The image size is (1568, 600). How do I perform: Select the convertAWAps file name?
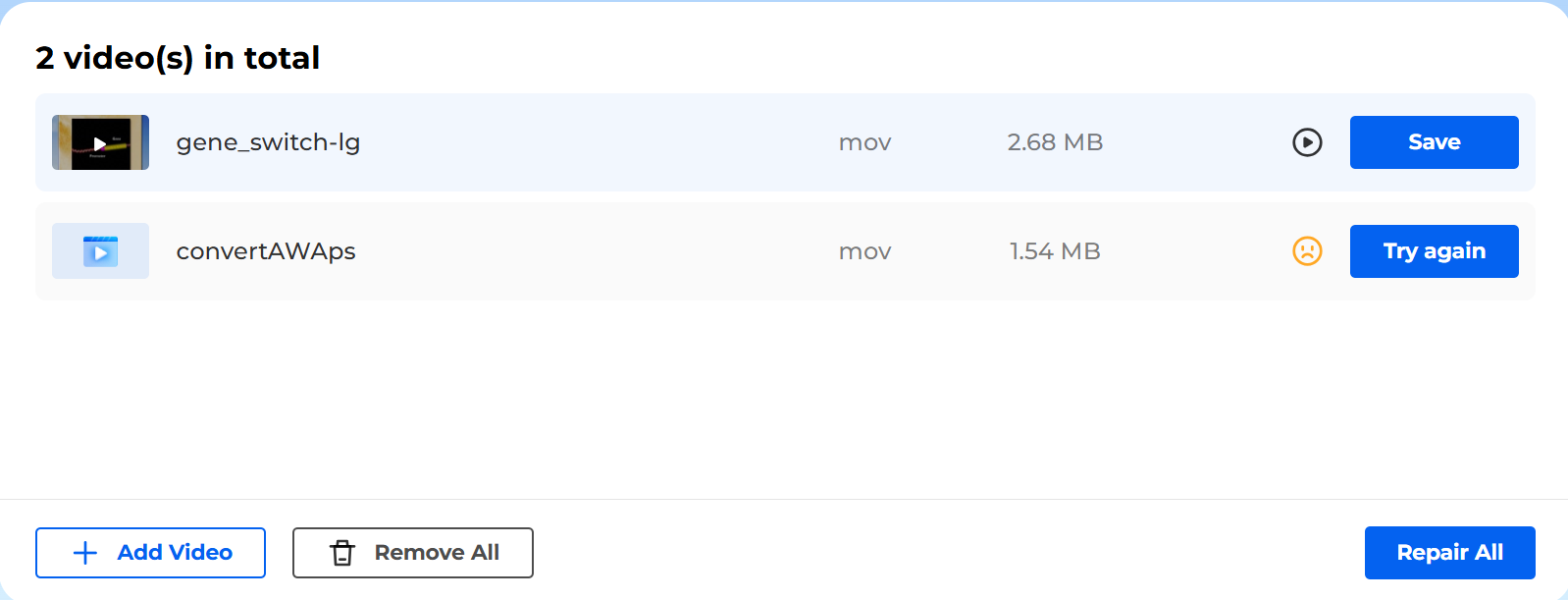tap(266, 251)
